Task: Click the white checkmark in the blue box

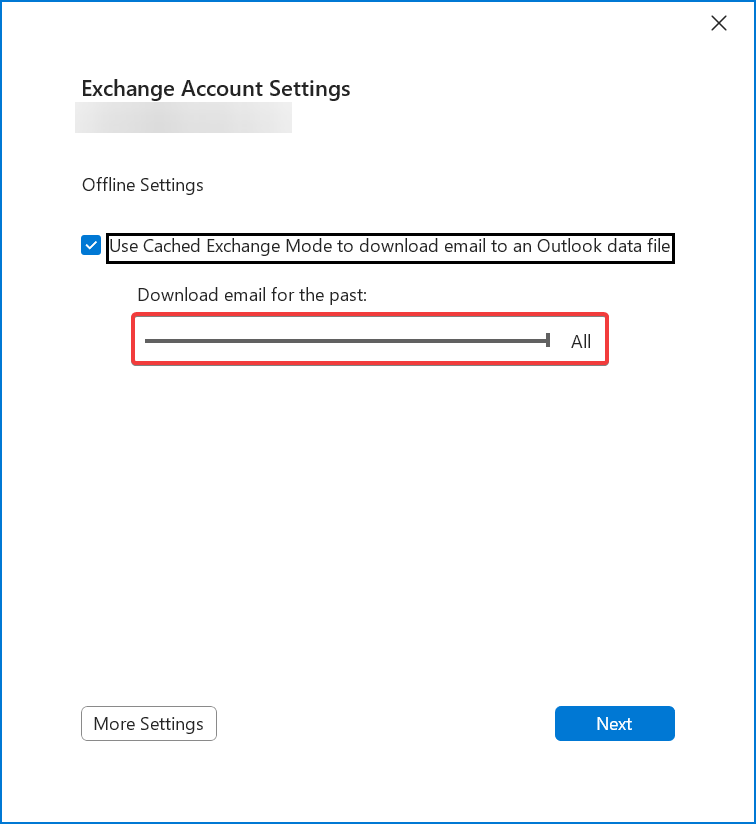Action: 91,246
